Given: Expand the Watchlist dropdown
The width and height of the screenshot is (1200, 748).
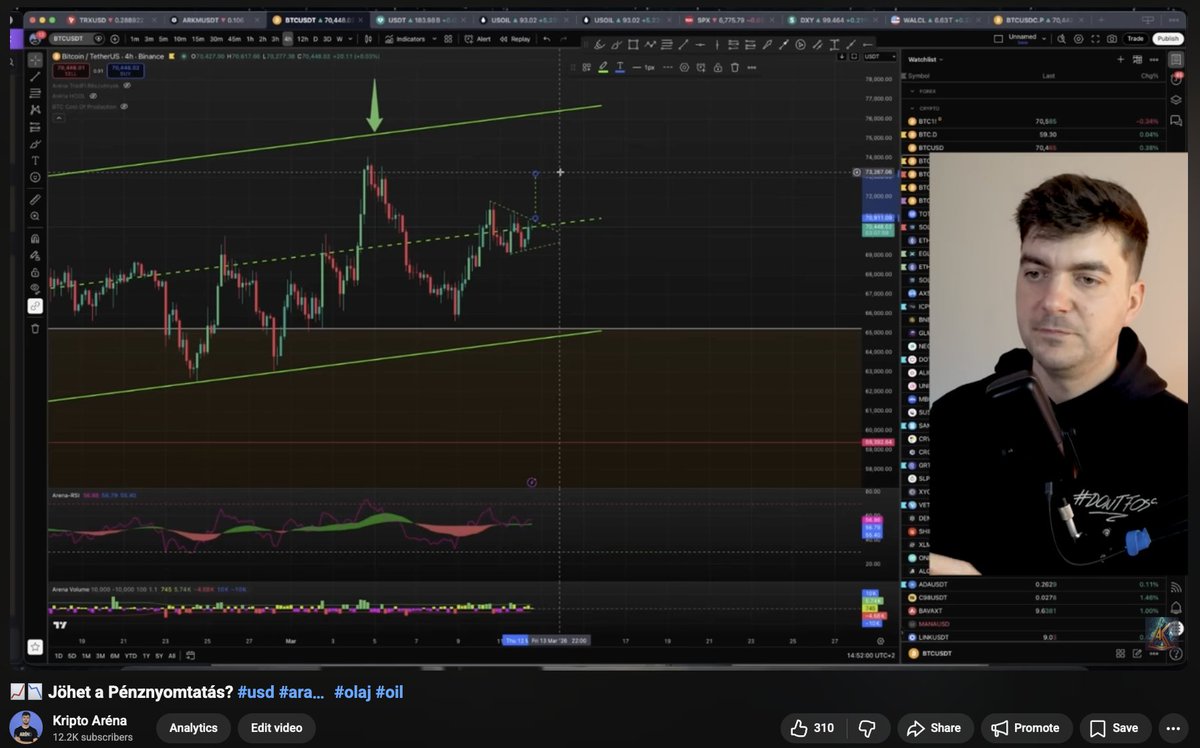Looking at the screenshot, I should point(926,60).
